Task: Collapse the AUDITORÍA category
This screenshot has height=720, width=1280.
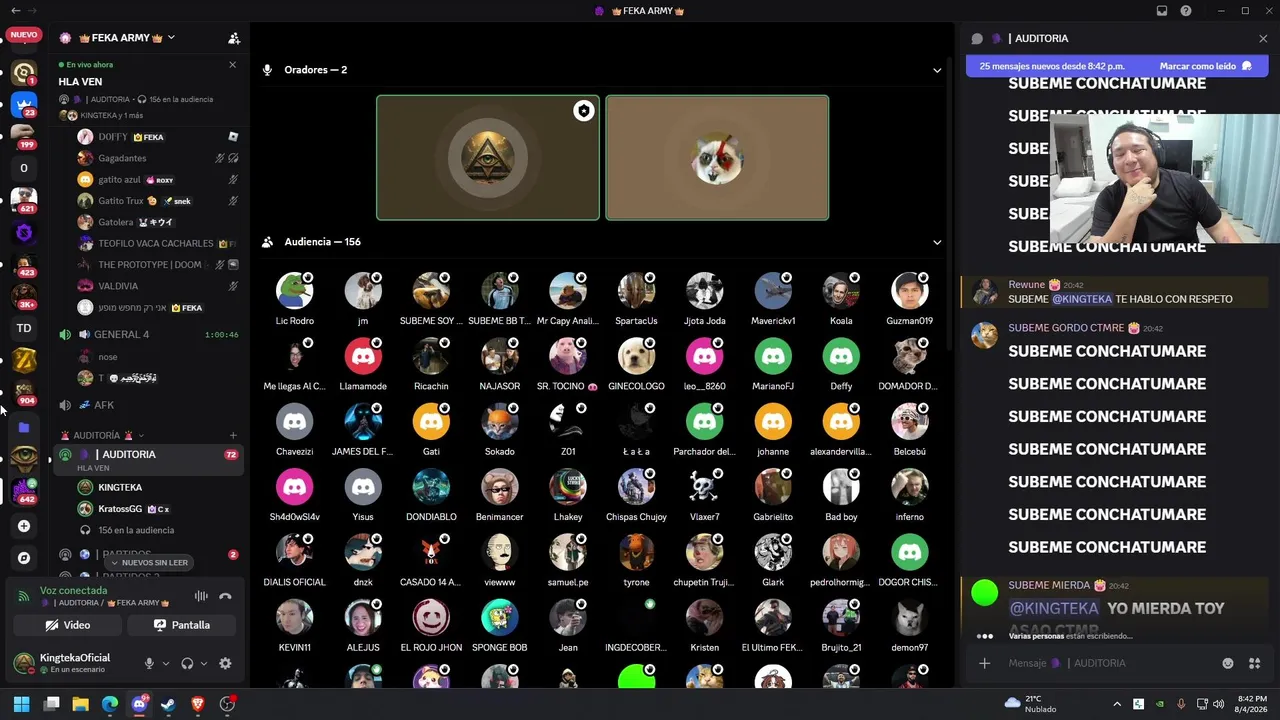Action: point(104,435)
